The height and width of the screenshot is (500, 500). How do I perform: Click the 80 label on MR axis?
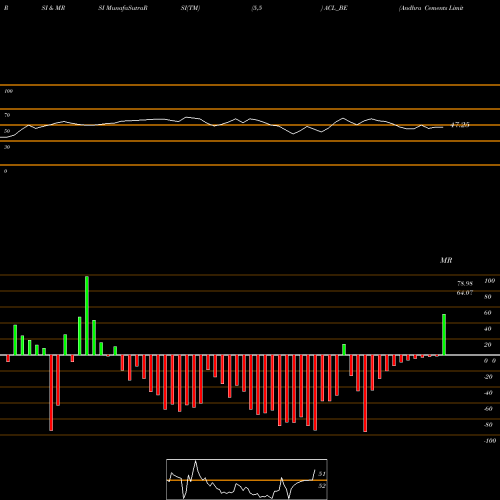488,297
